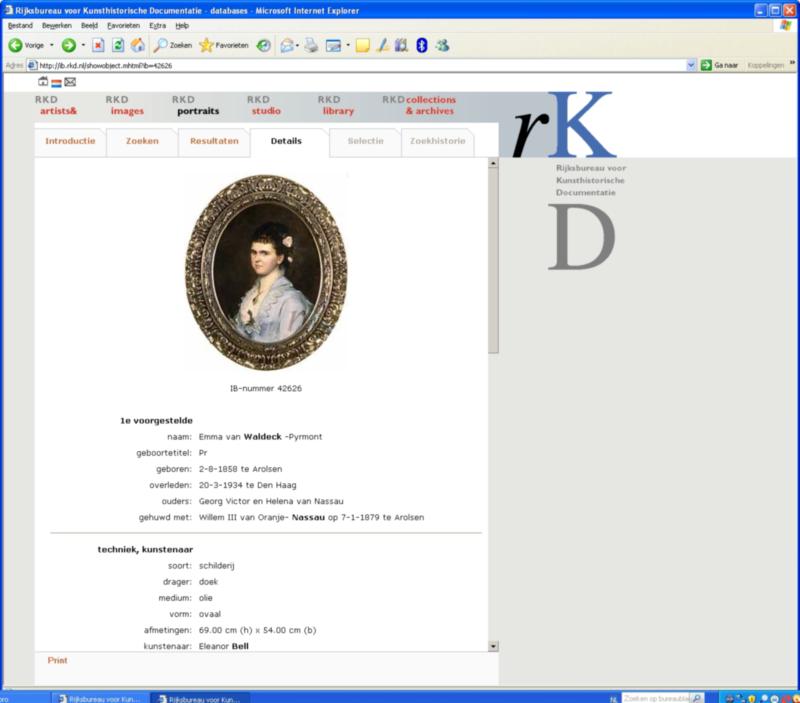
Task: Click the taskbar desktop search field
Action: pos(657,698)
